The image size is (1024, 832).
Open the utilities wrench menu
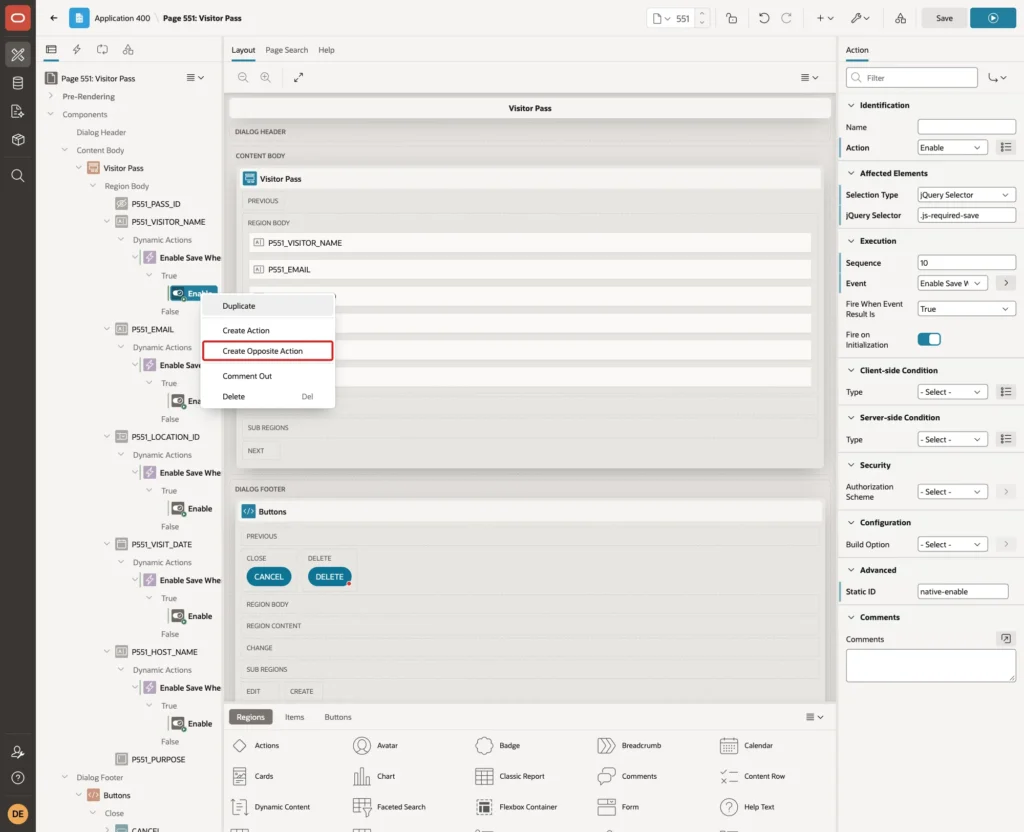pos(859,18)
